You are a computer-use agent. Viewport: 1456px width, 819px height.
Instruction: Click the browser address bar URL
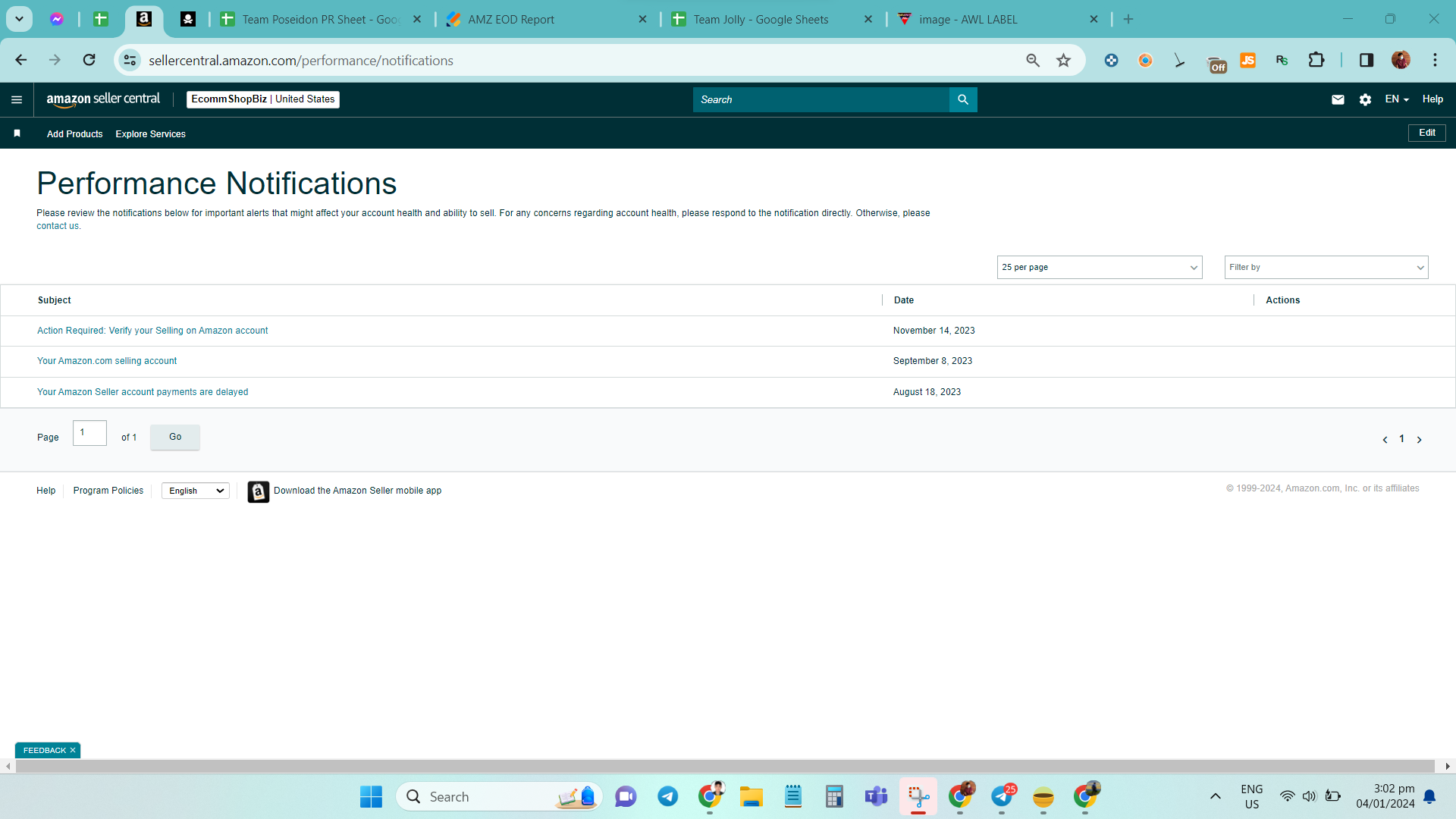click(x=301, y=61)
